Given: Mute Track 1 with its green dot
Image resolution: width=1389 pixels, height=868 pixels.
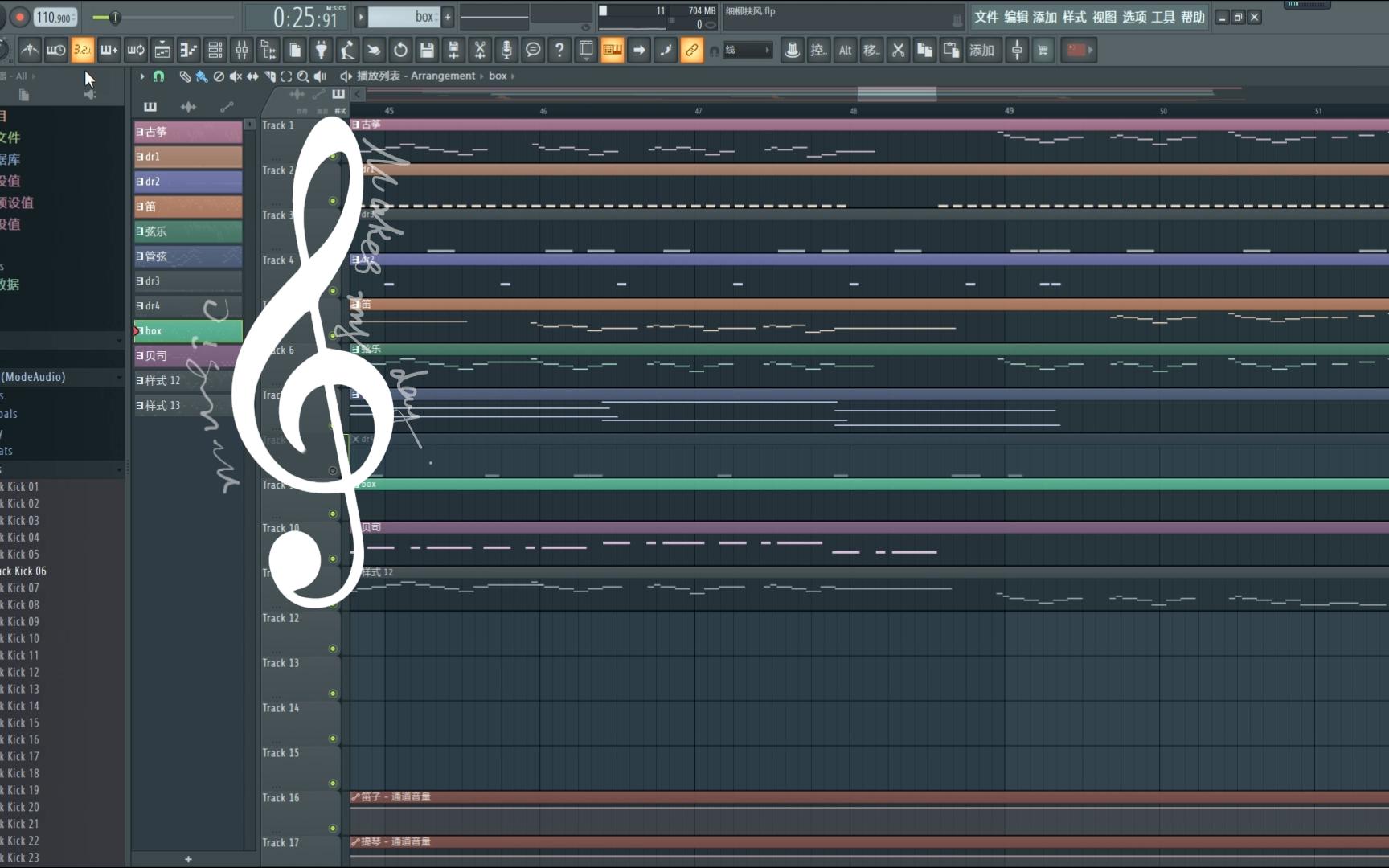Looking at the screenshot, I should [x=333, y=156].
